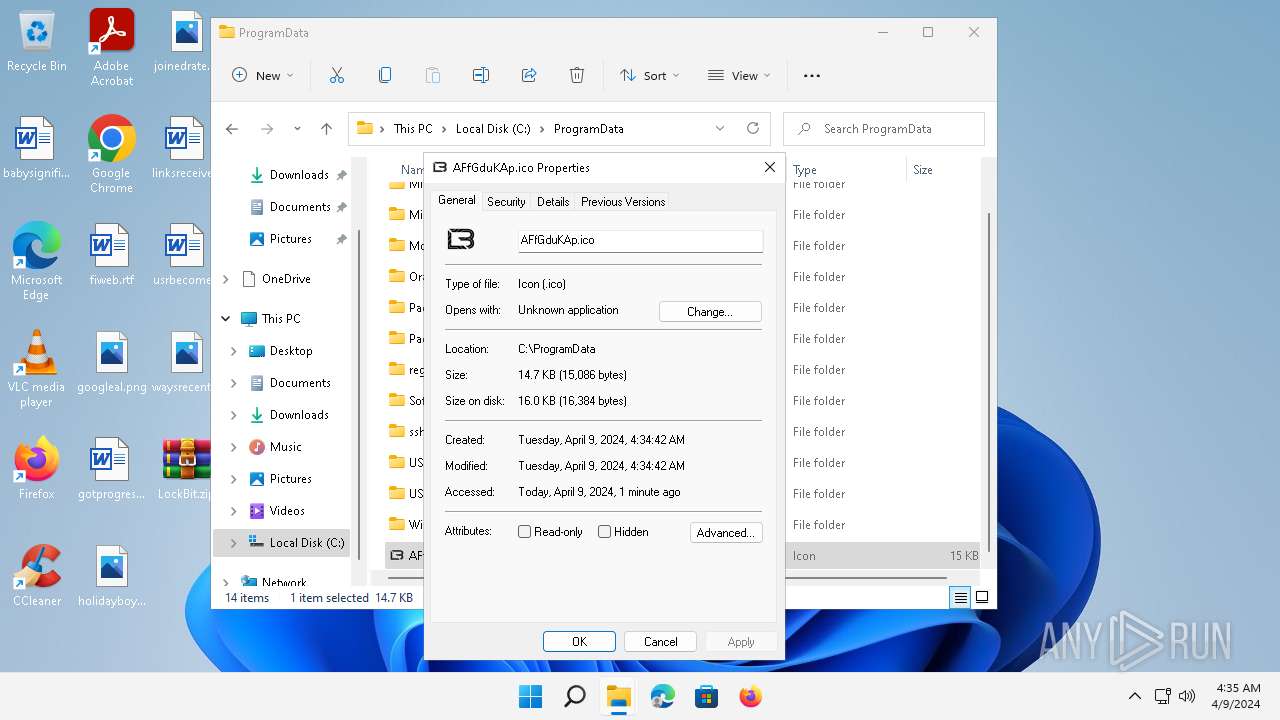Click volume icon in system tray
This screenshot has width=1280, height=720.
[x=1187, y=696]
